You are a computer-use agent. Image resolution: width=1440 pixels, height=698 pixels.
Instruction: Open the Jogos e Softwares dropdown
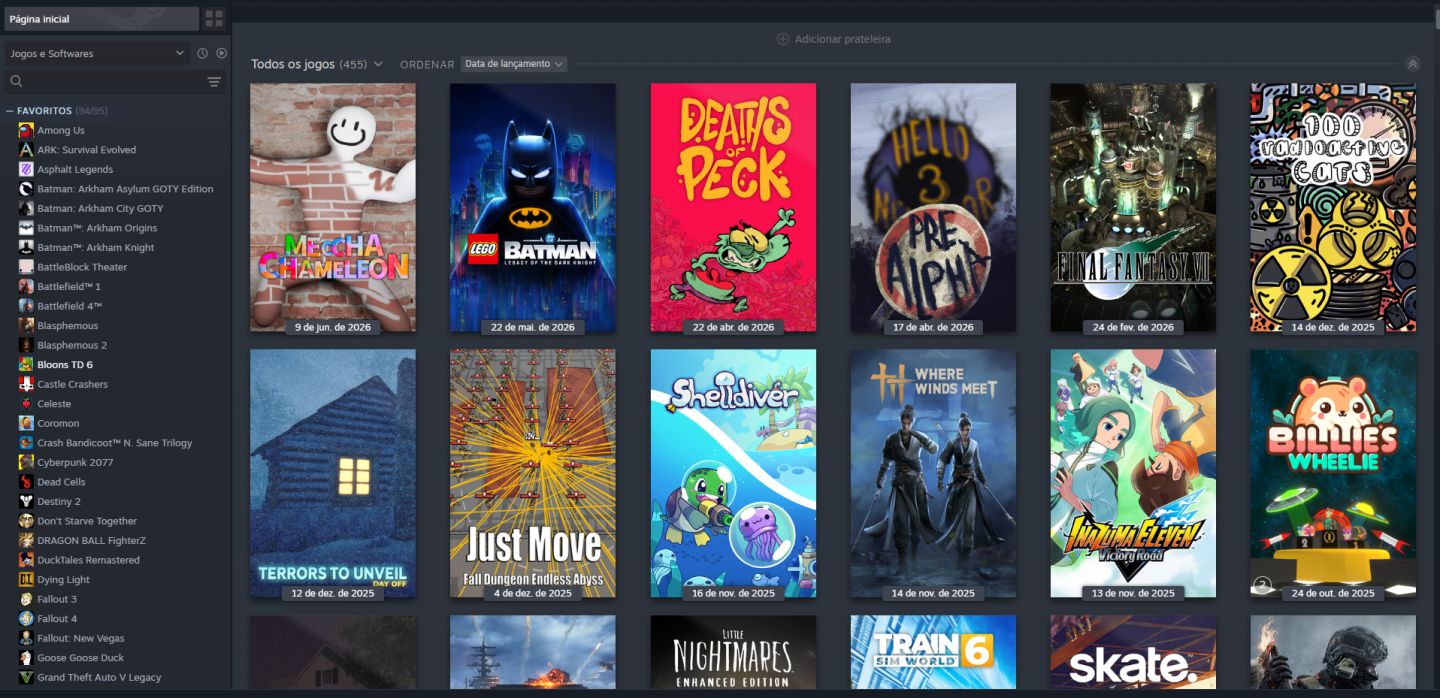click(x=96, y=53)
